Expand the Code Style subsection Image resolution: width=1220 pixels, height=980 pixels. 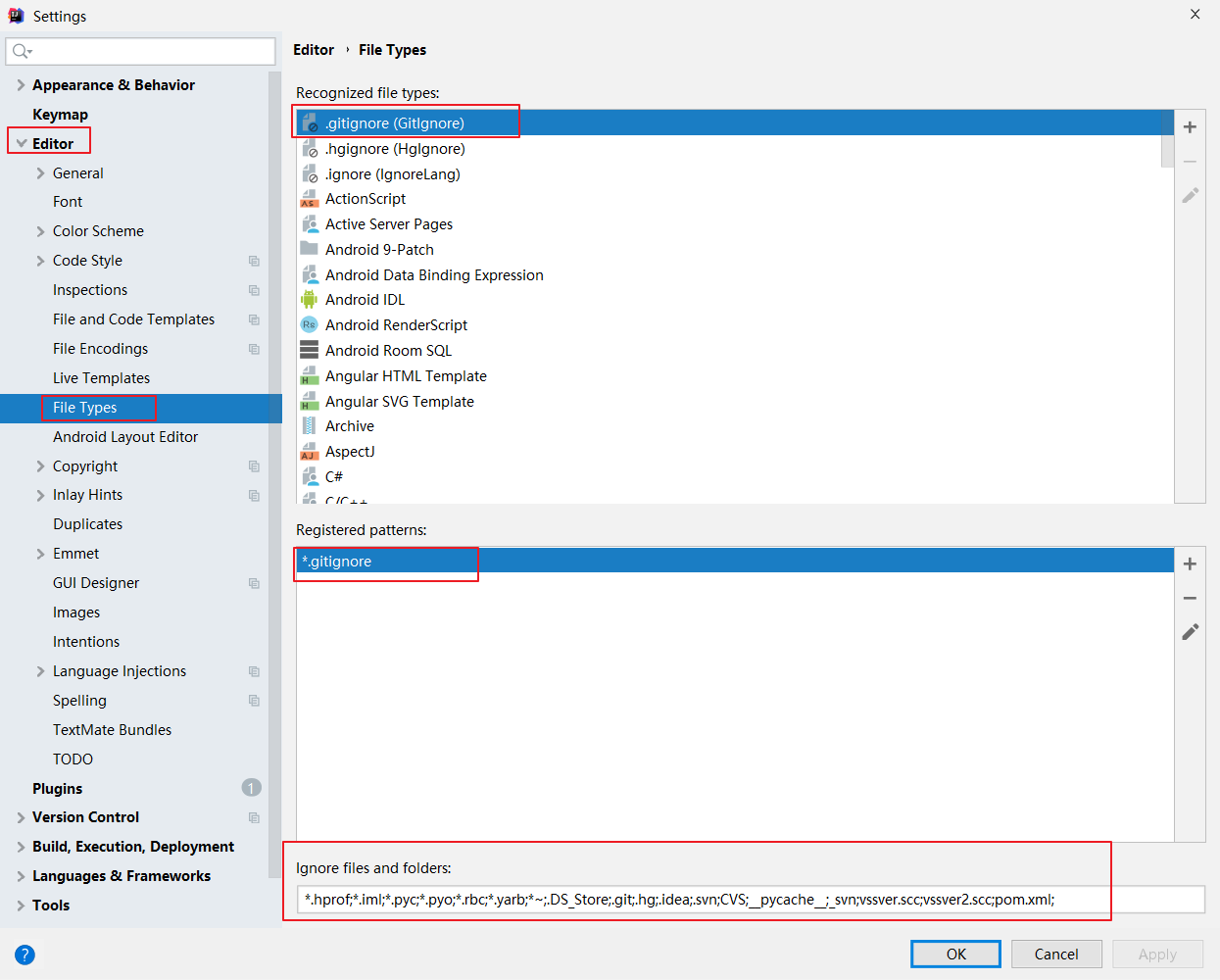click(x=40, y=261)
